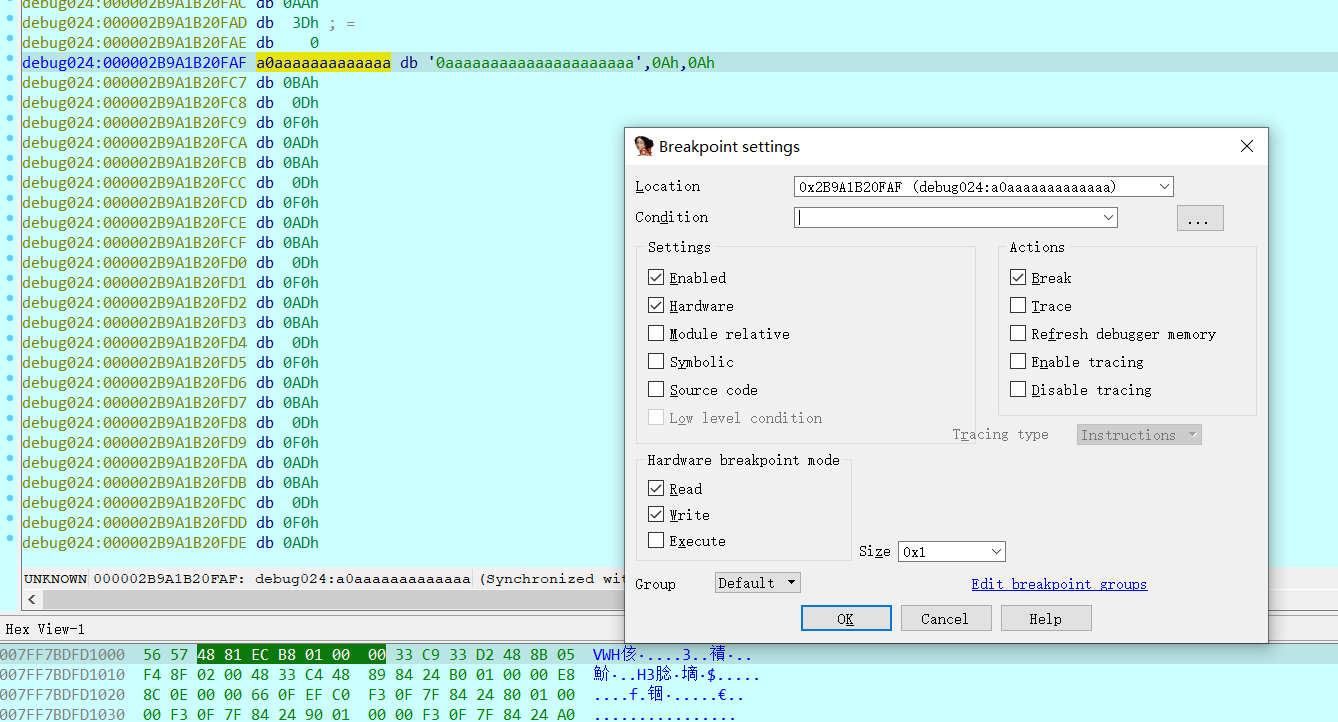Check the Enable tracing option
This screenshot has width=1338, height=722.
pos(1018,362)
